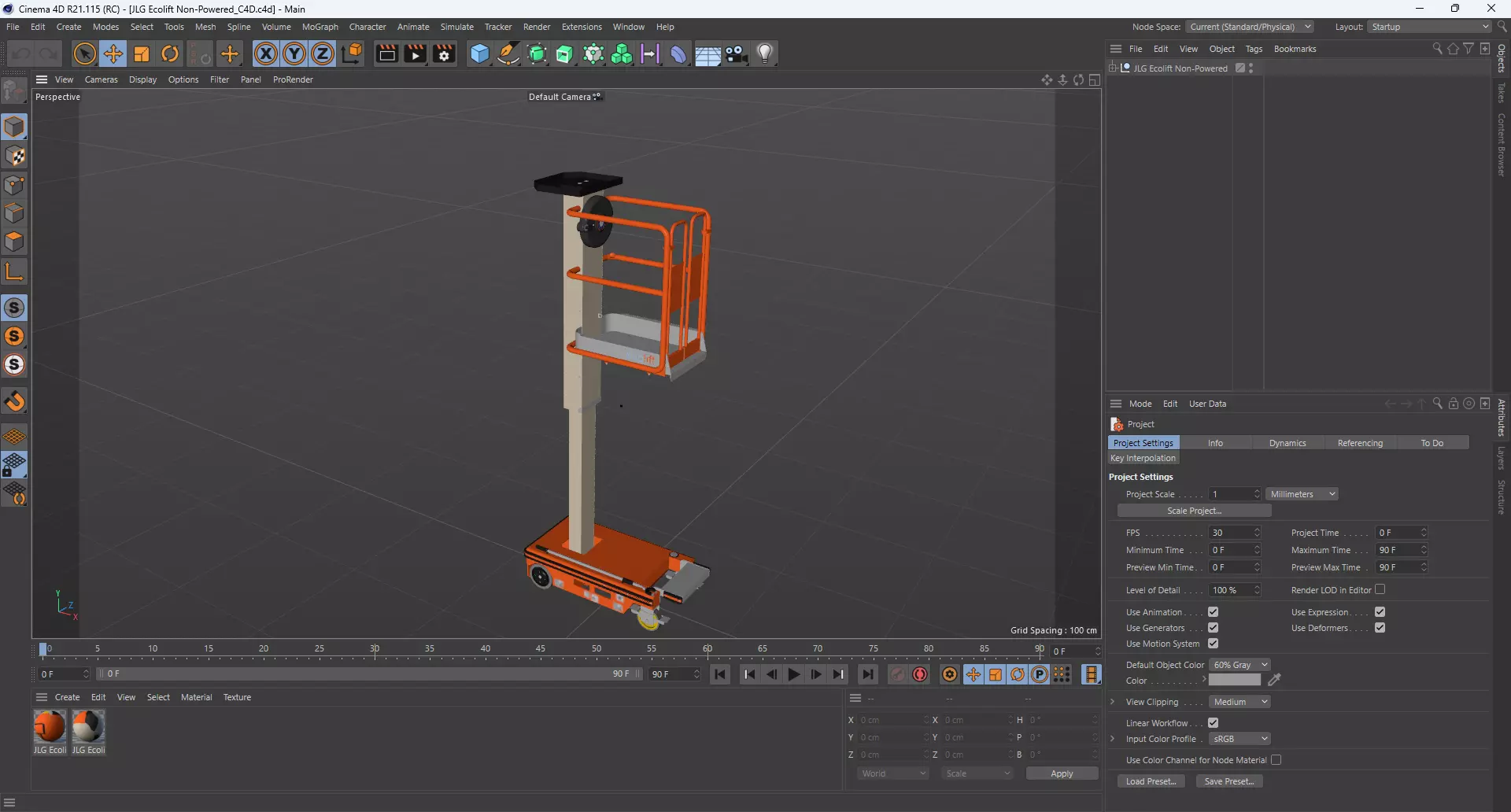Viewport: 1511px width, 812px height.
Task: Click timeline ruler at frame 30
Action: [x=375, y=650]
